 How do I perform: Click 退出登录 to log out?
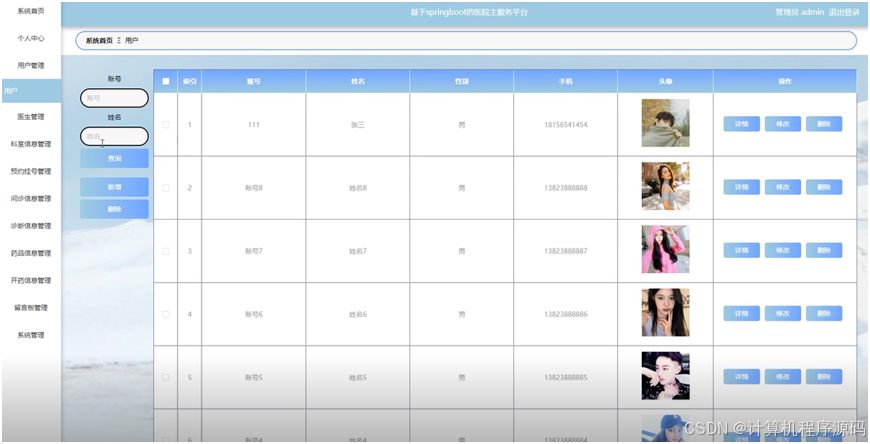(844, 12)
